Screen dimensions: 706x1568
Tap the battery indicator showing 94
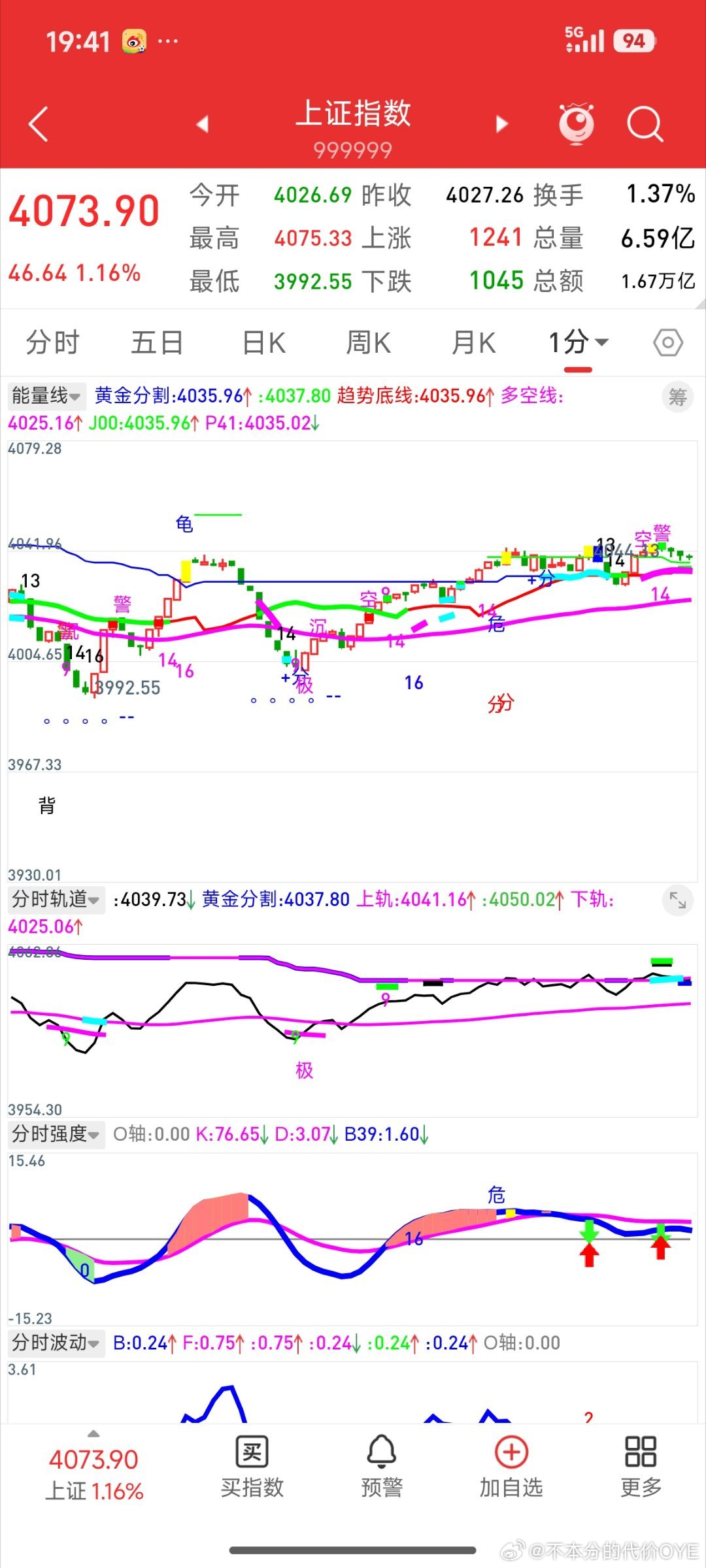[634, 41]
